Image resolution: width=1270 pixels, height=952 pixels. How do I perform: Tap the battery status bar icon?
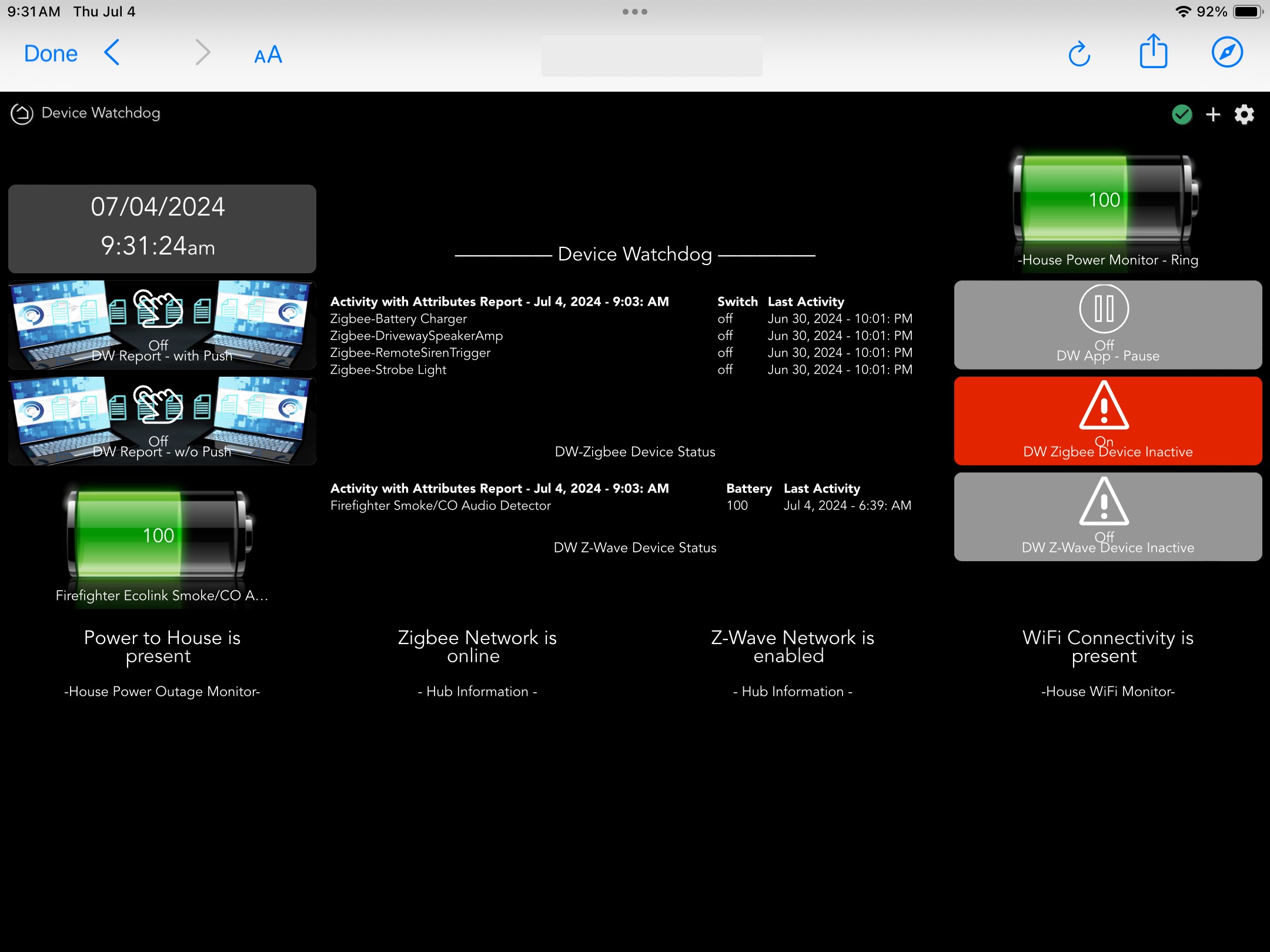1248,12
